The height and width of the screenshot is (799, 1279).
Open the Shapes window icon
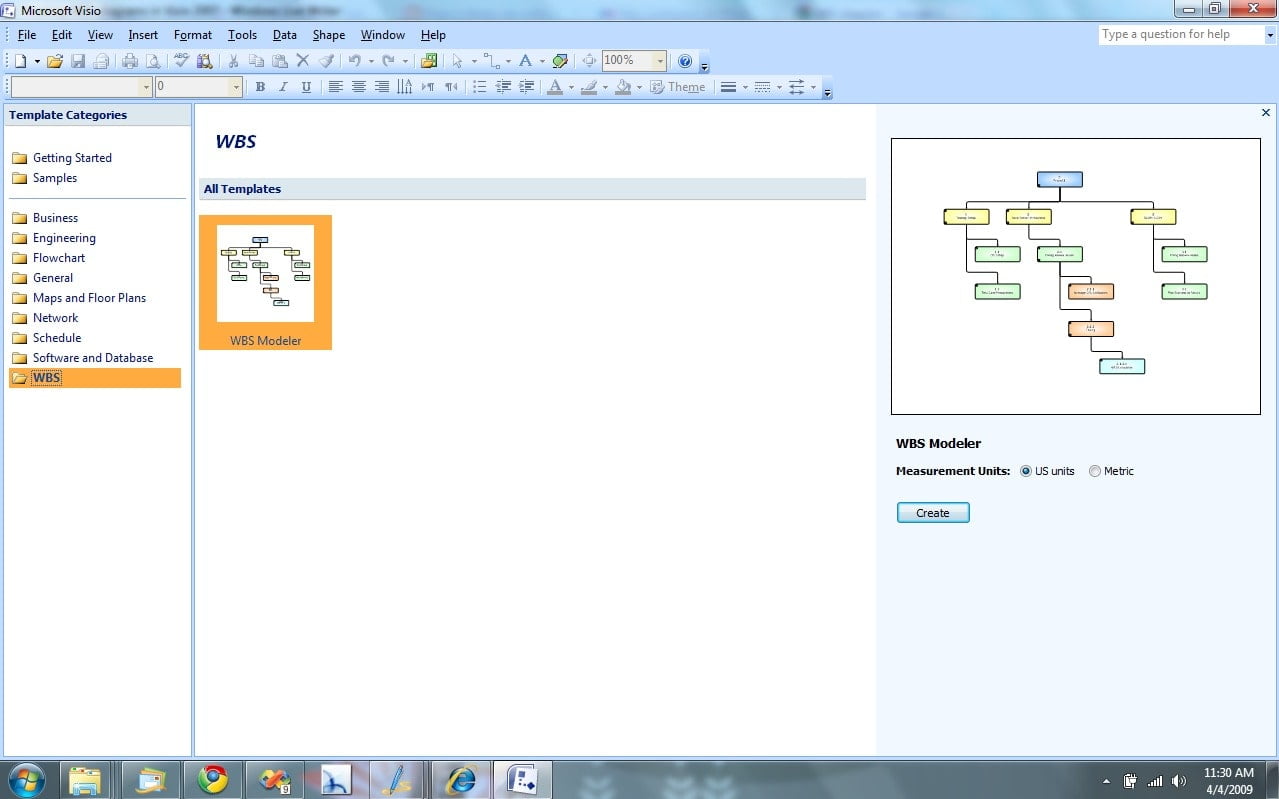tap(430, 61)
